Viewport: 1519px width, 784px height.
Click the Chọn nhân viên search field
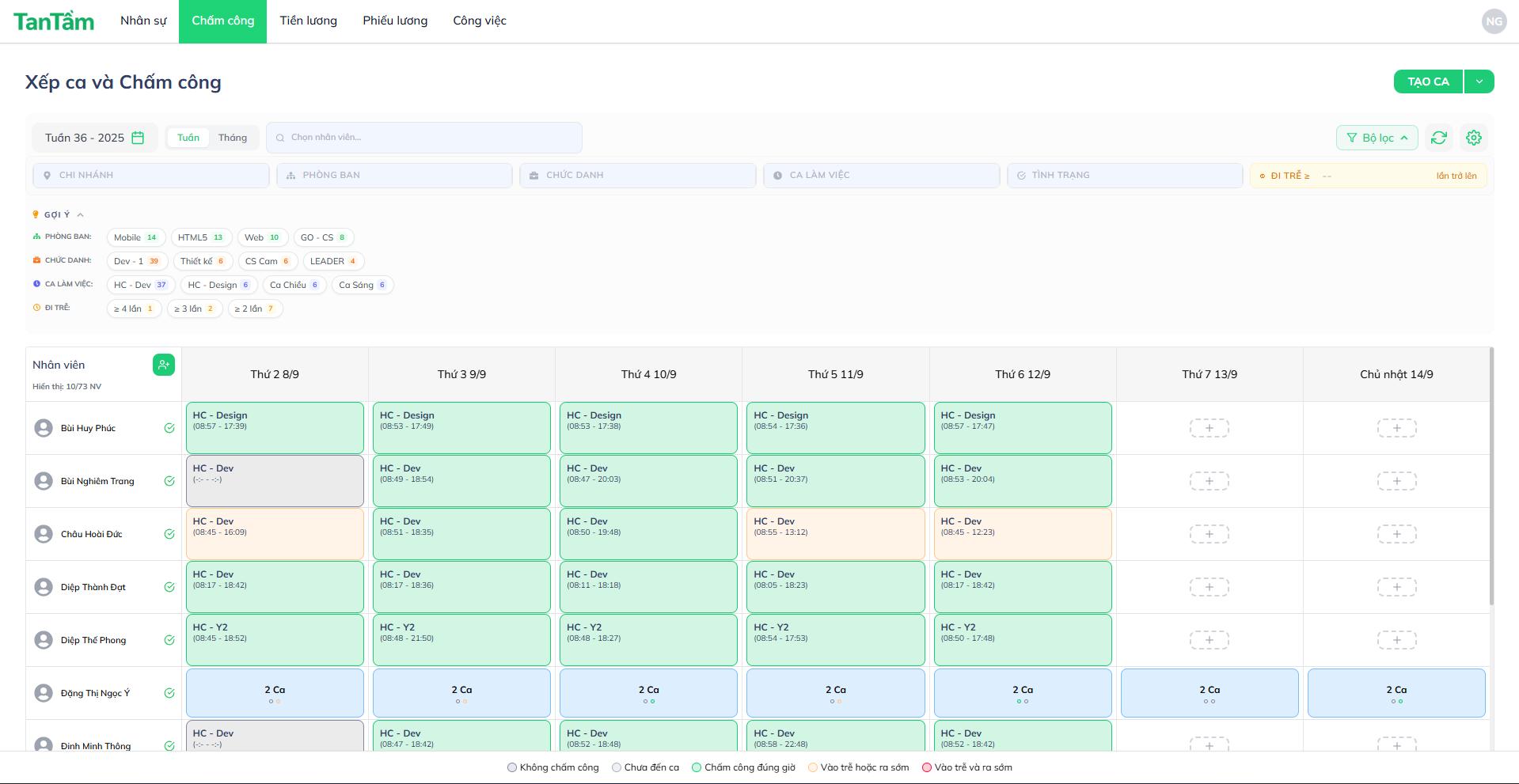[x=424, y=138]
